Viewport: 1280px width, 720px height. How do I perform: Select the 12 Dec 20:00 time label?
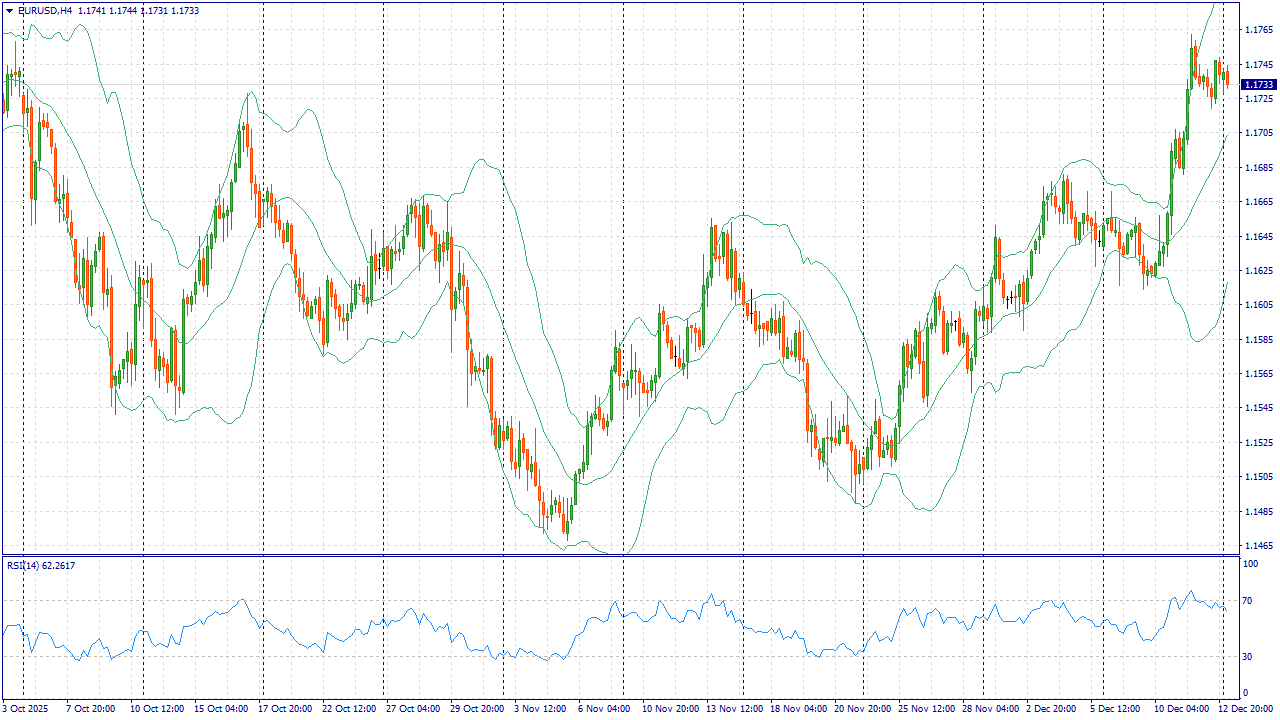pyautogui.click(x=1245, y=708)
